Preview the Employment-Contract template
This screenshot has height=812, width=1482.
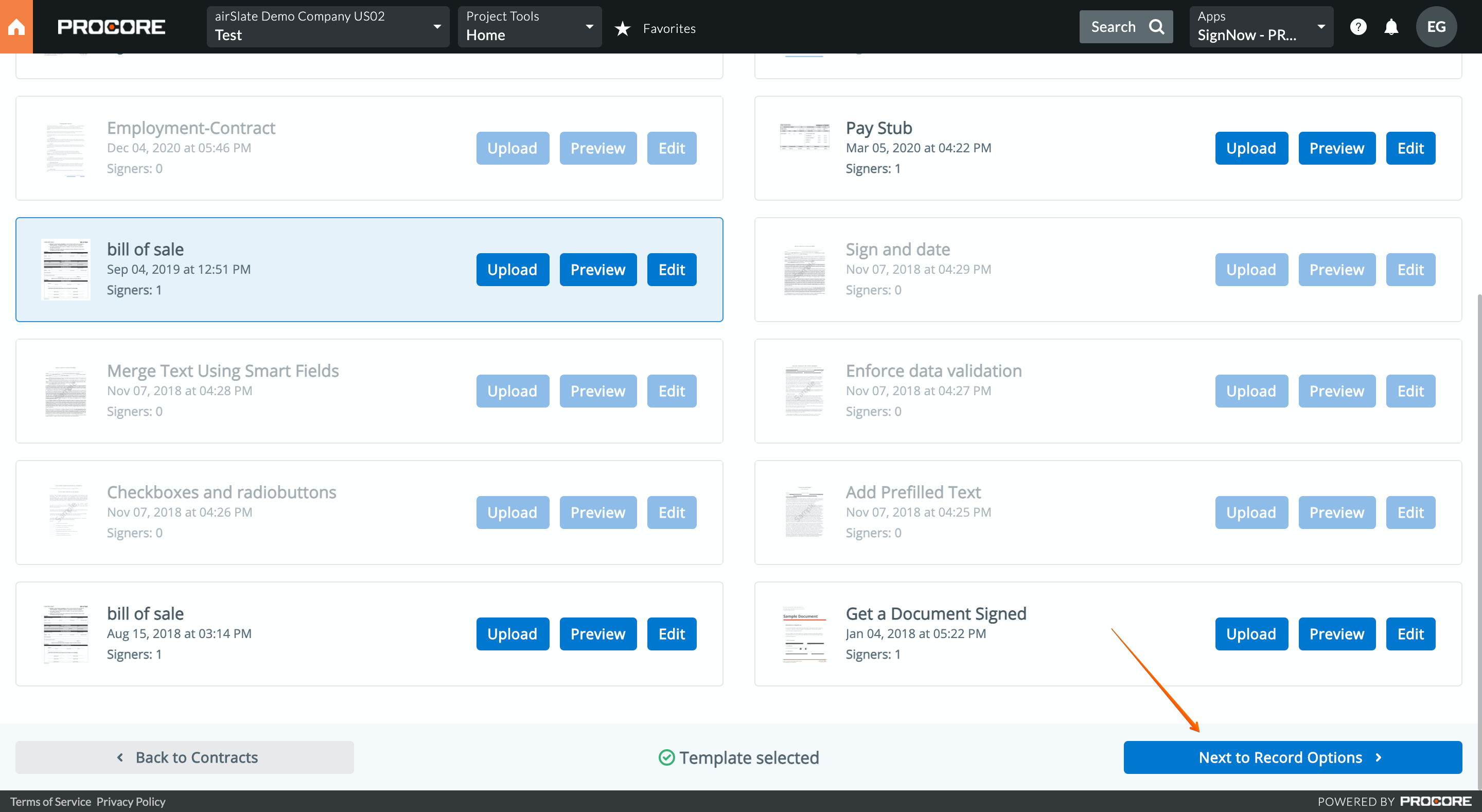click(598, 148)
